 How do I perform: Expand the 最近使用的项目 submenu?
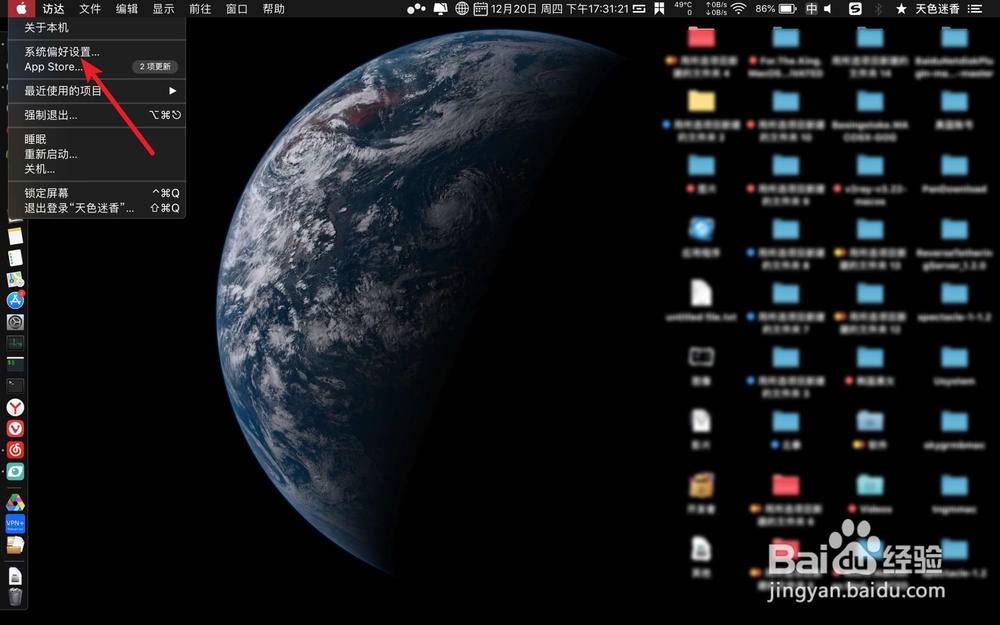[x=96, y=91]
